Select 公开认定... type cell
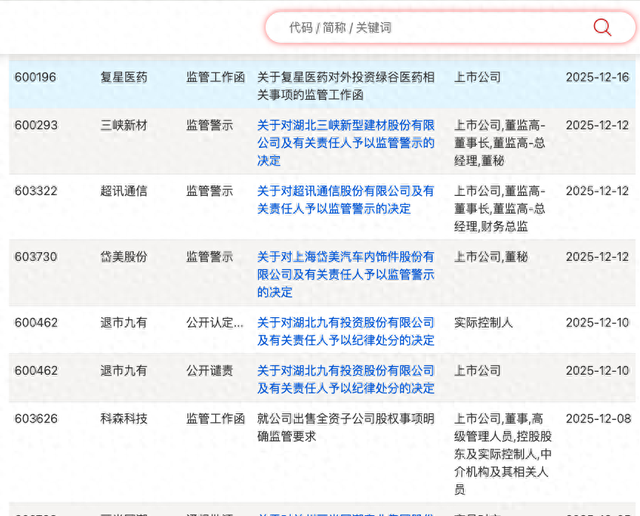The width and height of the screenshot is (640, 516). click(x=215, y=322)
